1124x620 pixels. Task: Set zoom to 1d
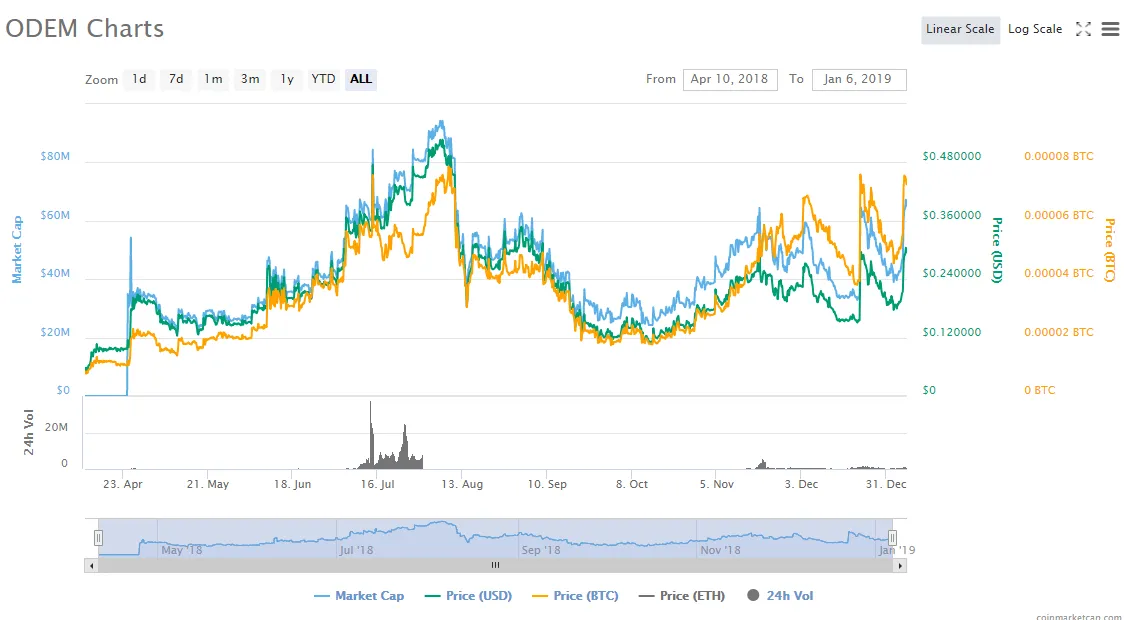click(x=139, y=79)
